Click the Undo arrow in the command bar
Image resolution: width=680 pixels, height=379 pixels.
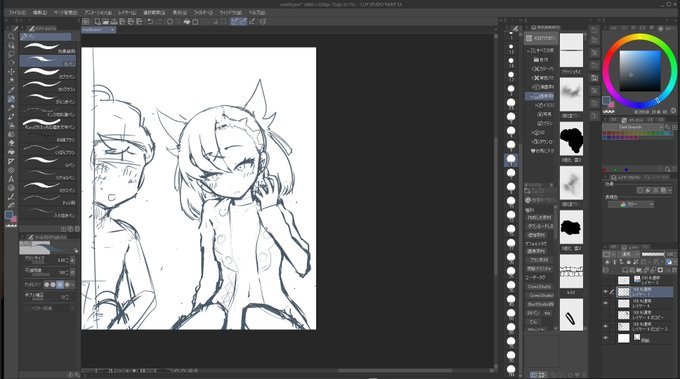(150, 21)
